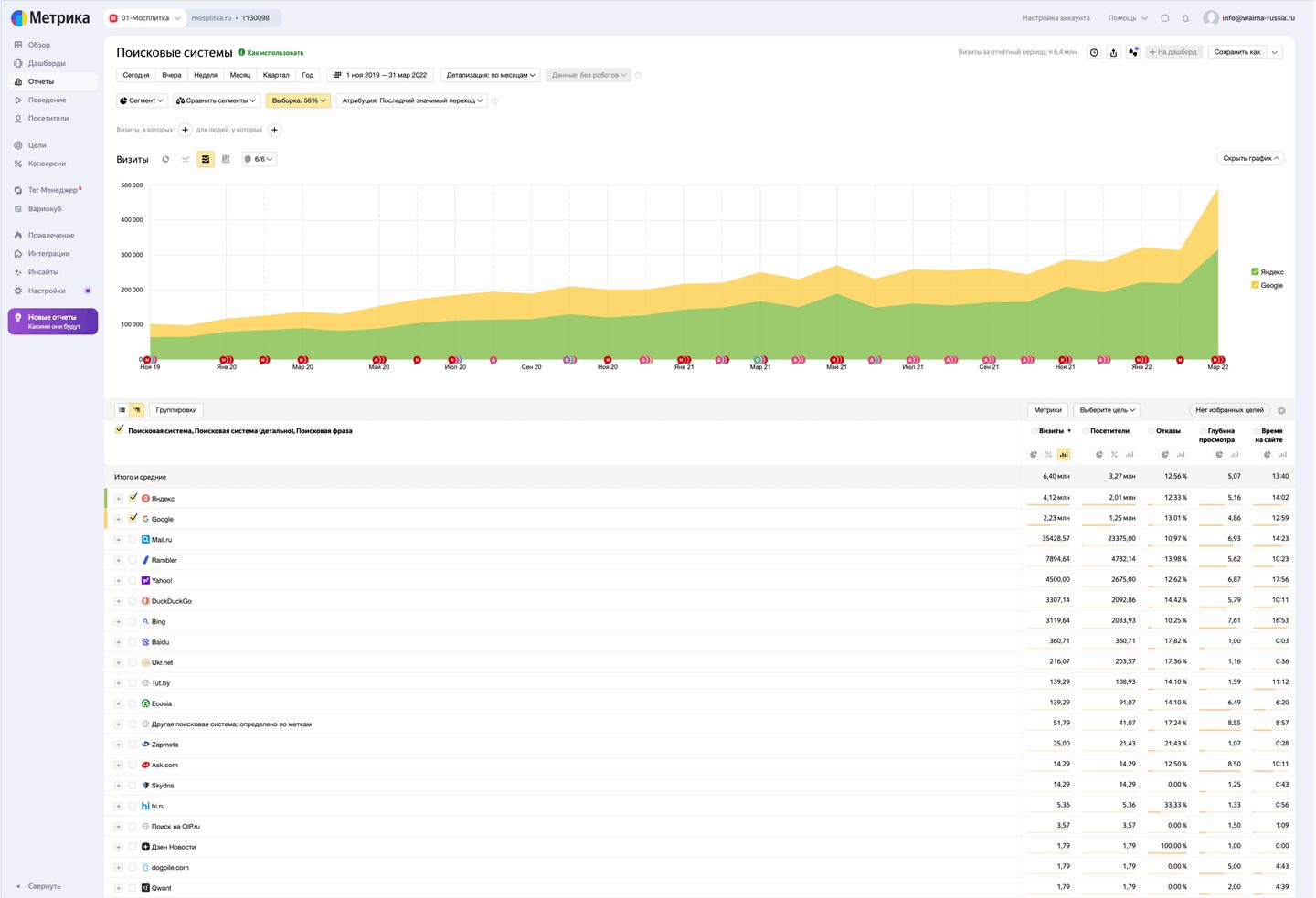Select the Неделя period tab
Screen dimensions: 1316x898
point(206,75)
